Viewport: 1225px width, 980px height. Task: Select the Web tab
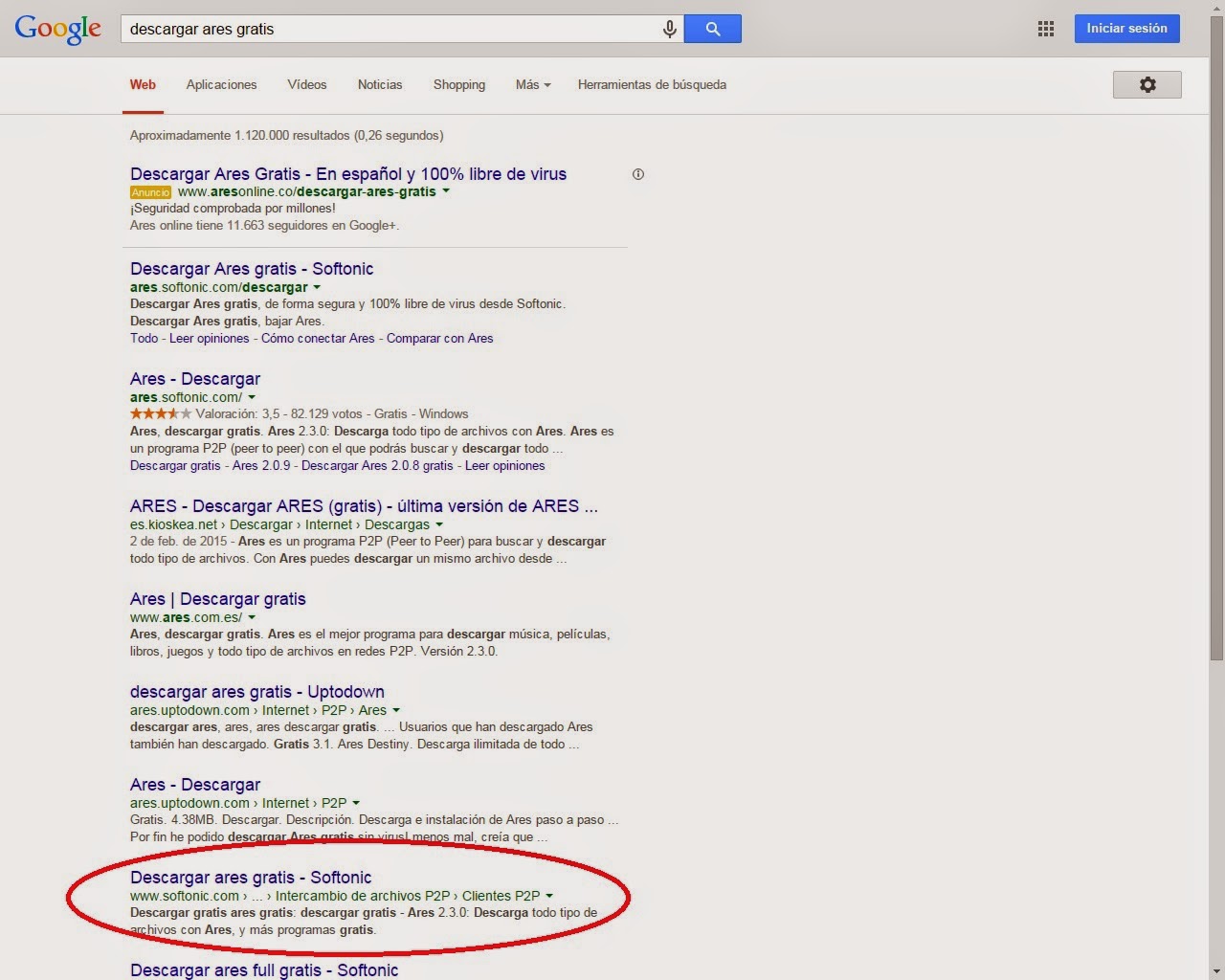[x=143, y=84]
